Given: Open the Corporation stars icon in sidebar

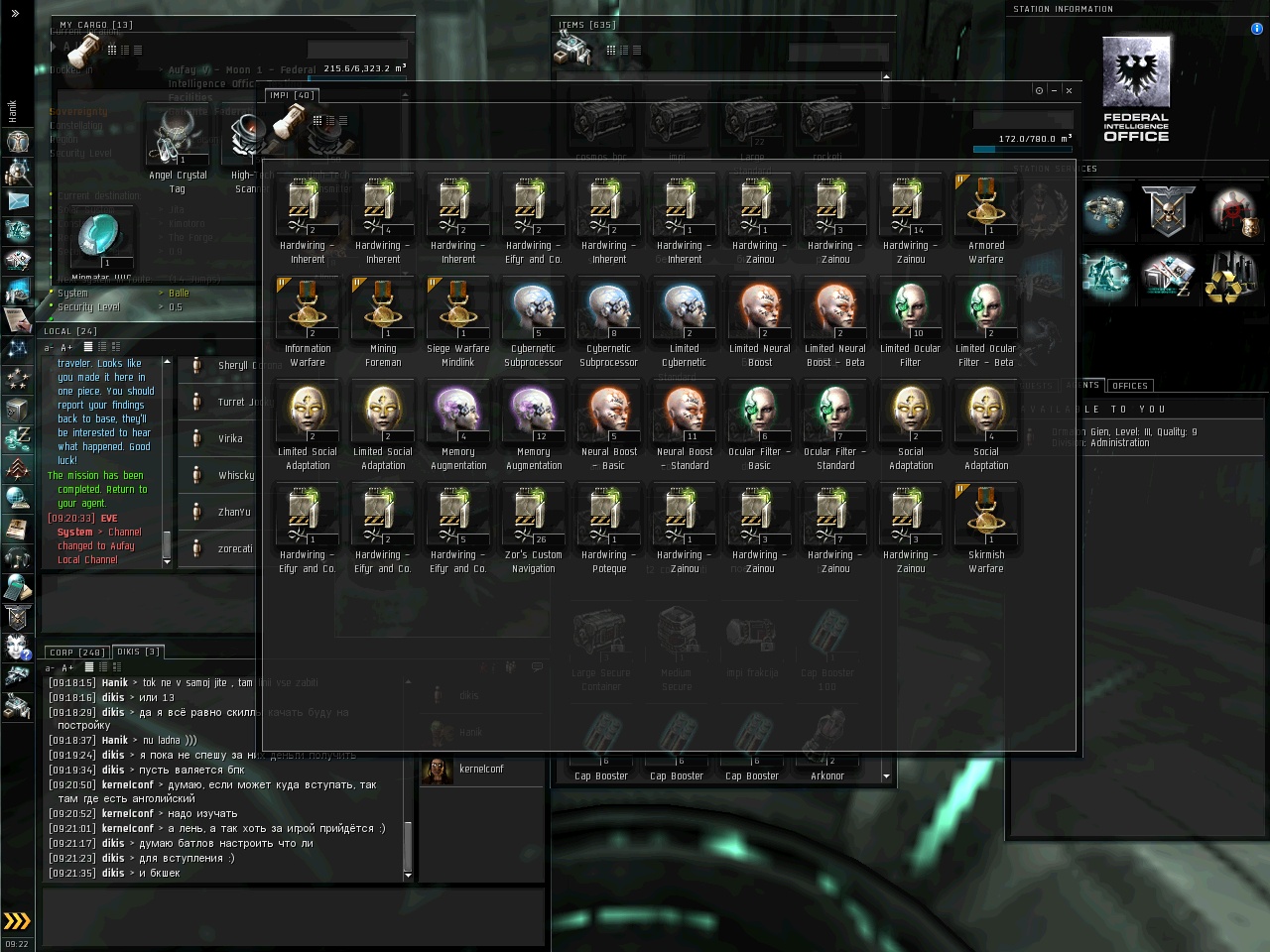Looking at the screenshot, I should point(17,380).
